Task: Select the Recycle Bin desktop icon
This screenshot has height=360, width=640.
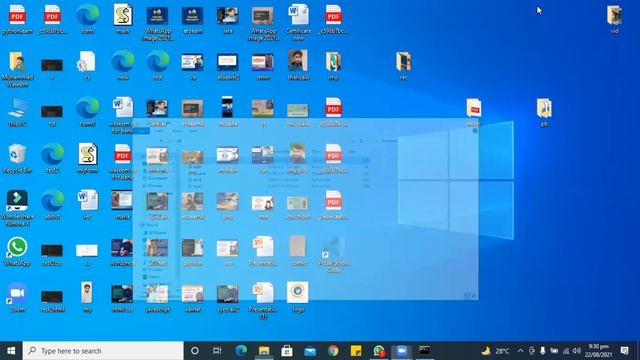Action: (x=17, y=158)
